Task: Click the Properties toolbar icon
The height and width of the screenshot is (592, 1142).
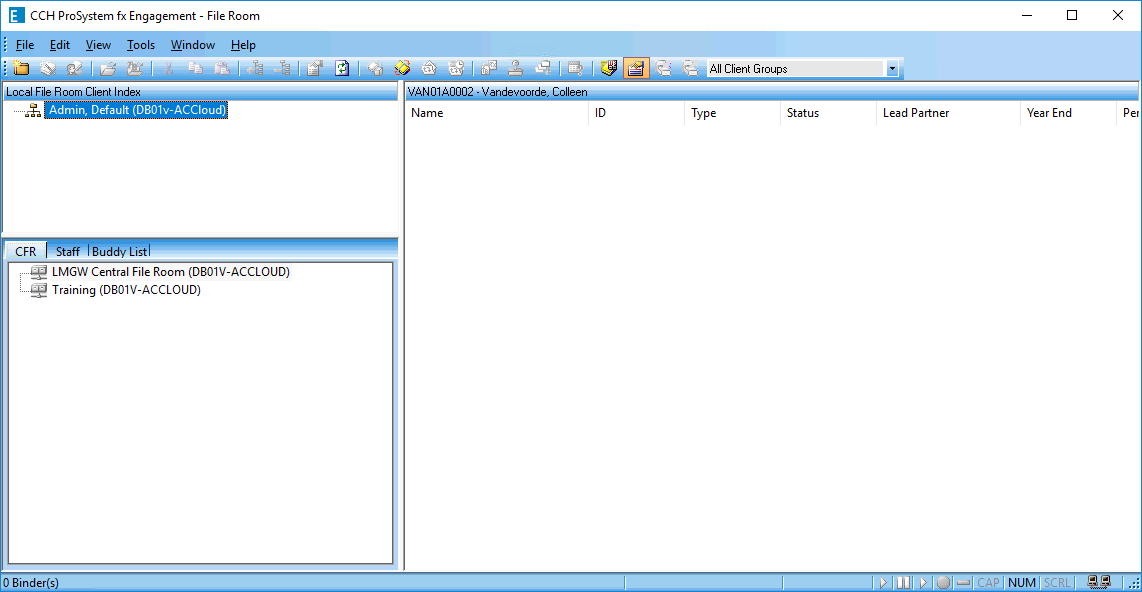Action: pos(315,68)
